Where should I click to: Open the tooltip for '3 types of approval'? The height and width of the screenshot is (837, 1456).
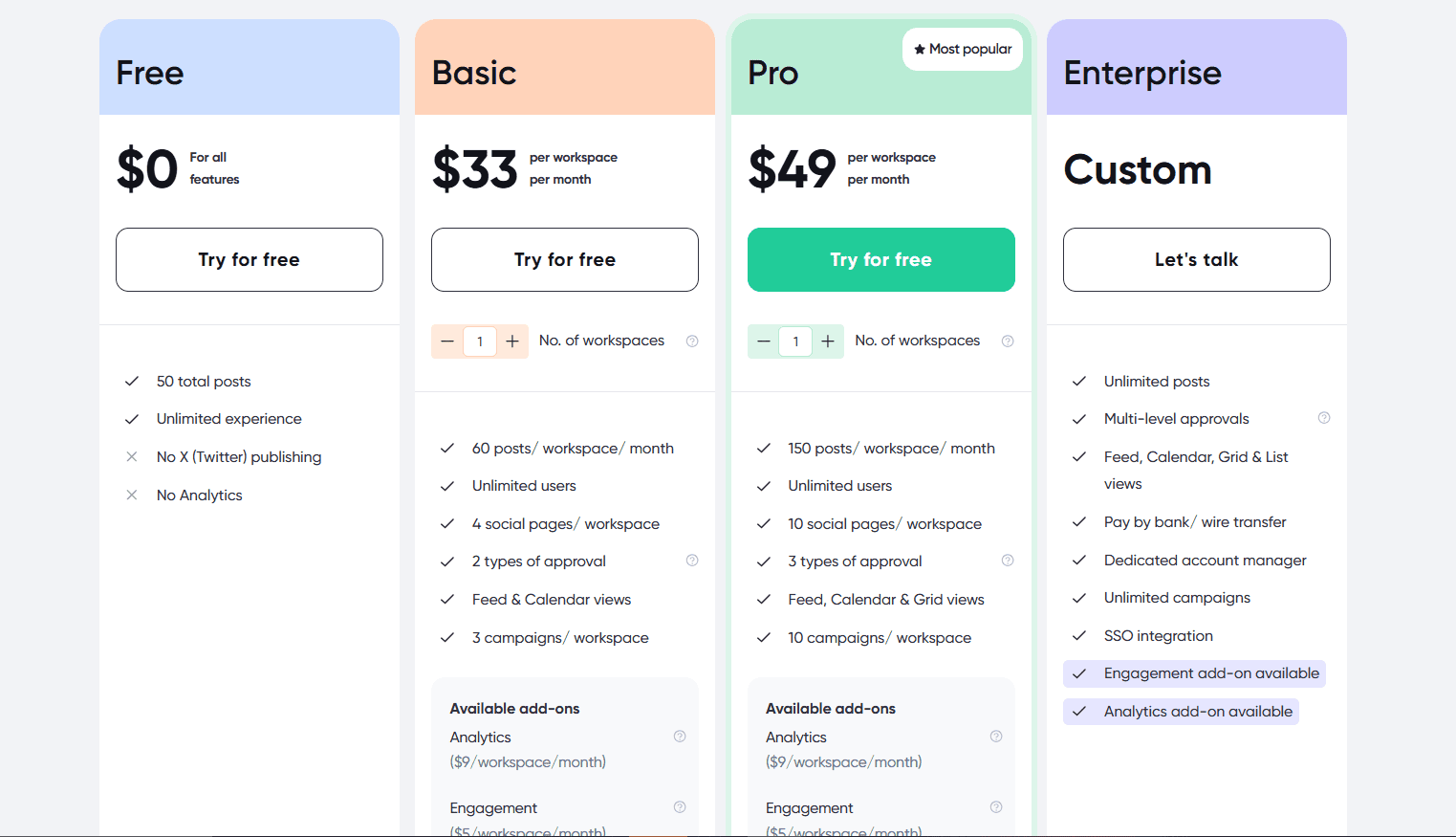coord(1008,560)
